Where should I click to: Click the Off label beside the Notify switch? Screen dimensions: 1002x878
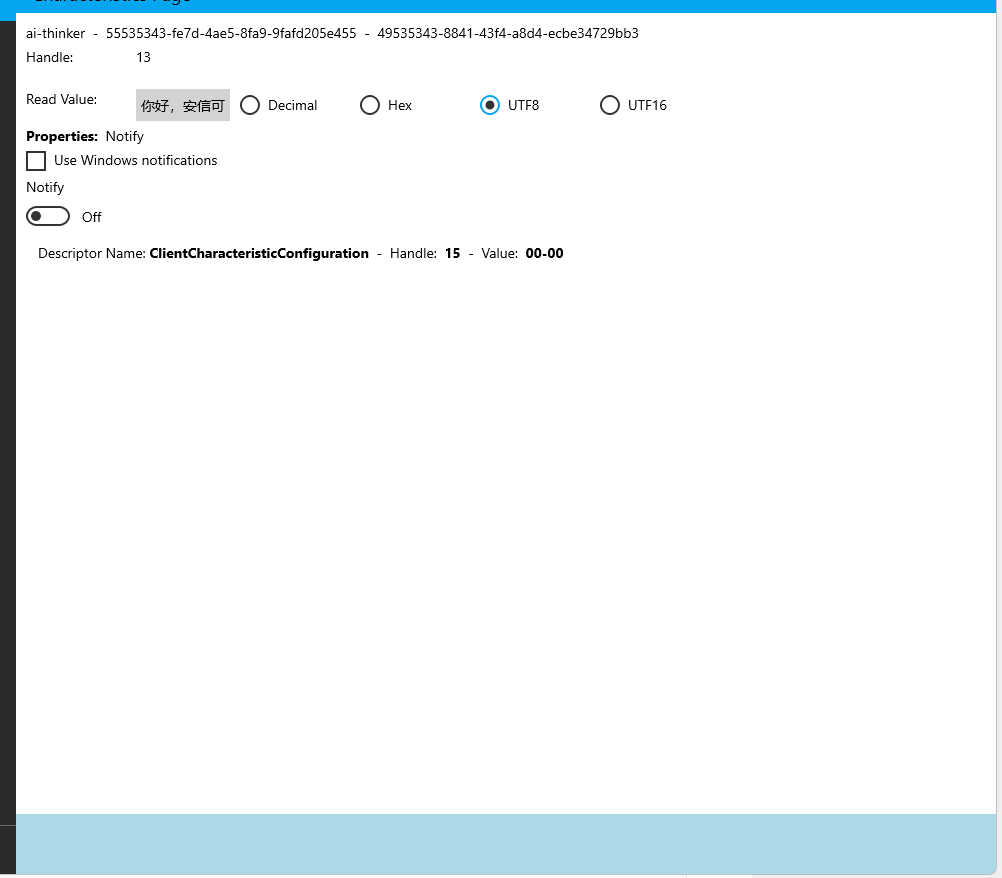(91, 217)
